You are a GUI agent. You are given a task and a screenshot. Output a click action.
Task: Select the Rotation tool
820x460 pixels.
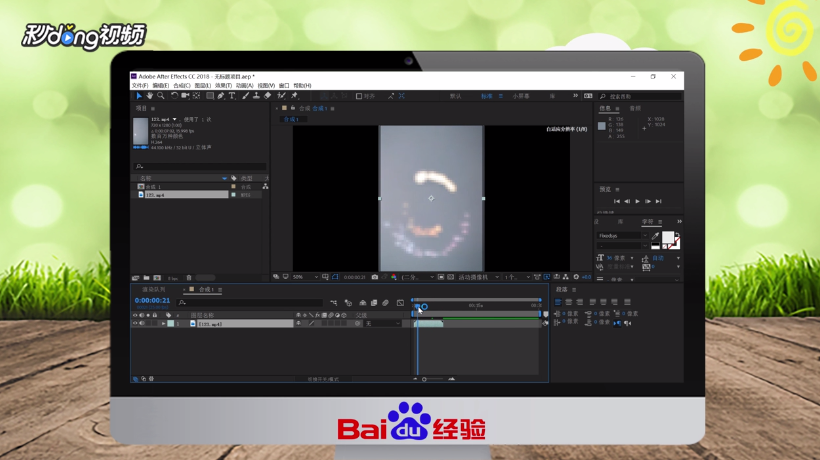point(174,96)
